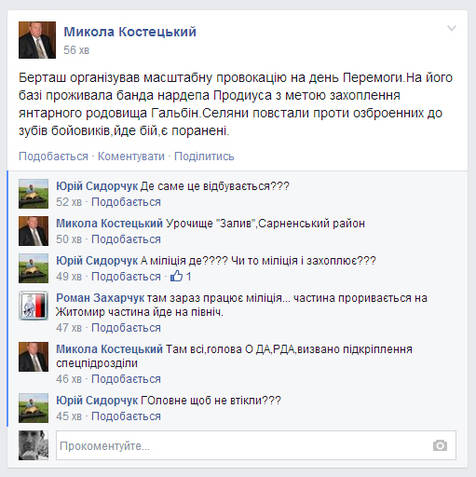Open the 56 хв post timestamp
Image resolution: width=476 pixels, height=477 pixels.
pyautogui.click(x=76, y=50)
